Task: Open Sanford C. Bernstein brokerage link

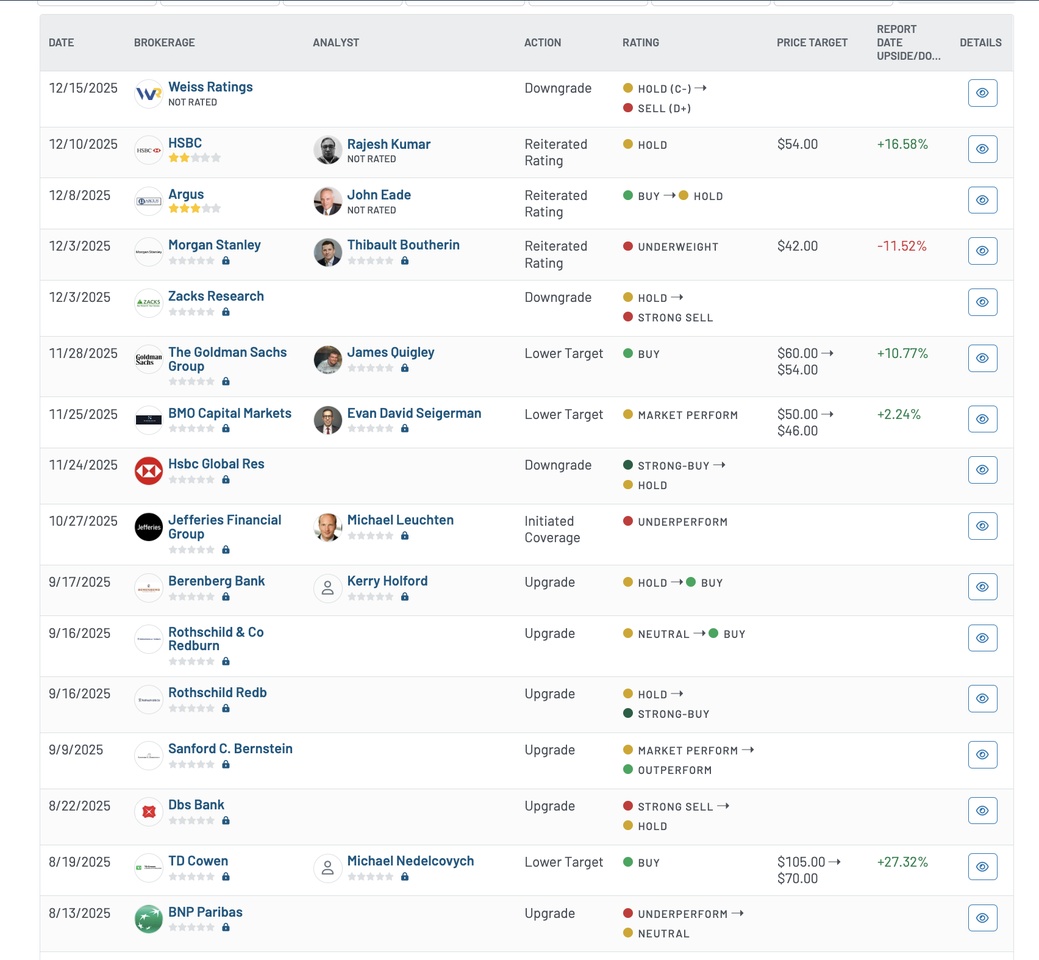Action: [x=230, y=749]
